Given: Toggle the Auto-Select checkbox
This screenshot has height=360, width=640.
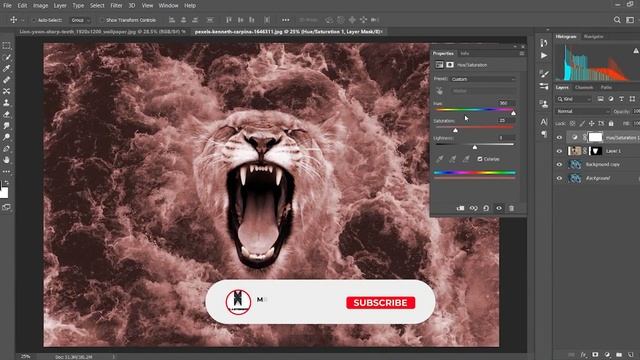Looking at the screenshot, I should click(34, 20).
